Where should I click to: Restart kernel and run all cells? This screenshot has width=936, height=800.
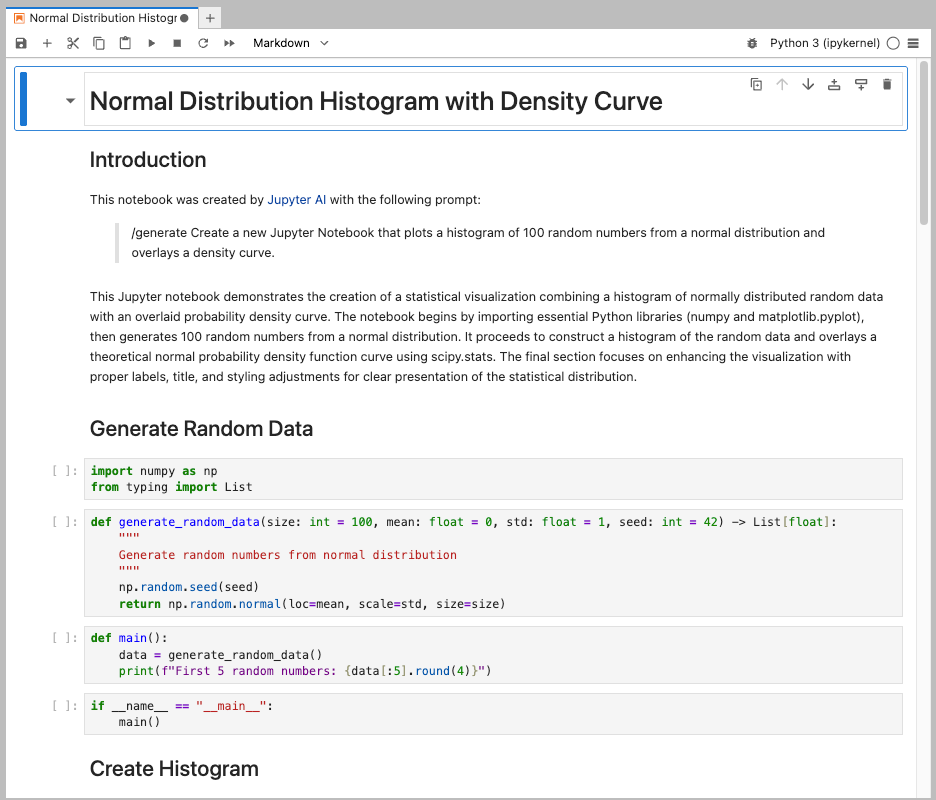tap(229, 43)
